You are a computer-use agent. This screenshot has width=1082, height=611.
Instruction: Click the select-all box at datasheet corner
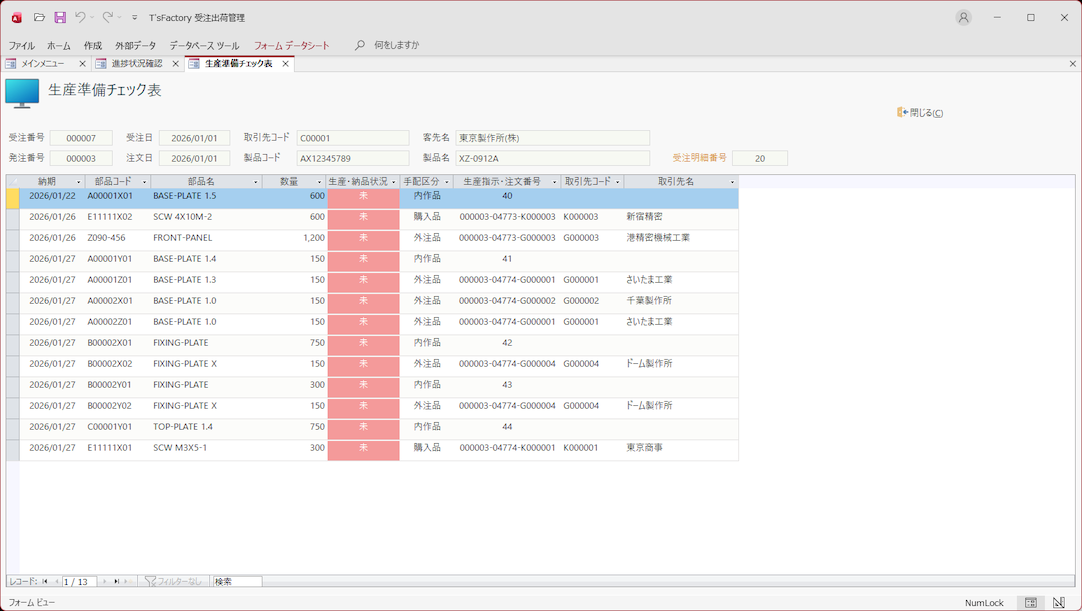point(12,182)
